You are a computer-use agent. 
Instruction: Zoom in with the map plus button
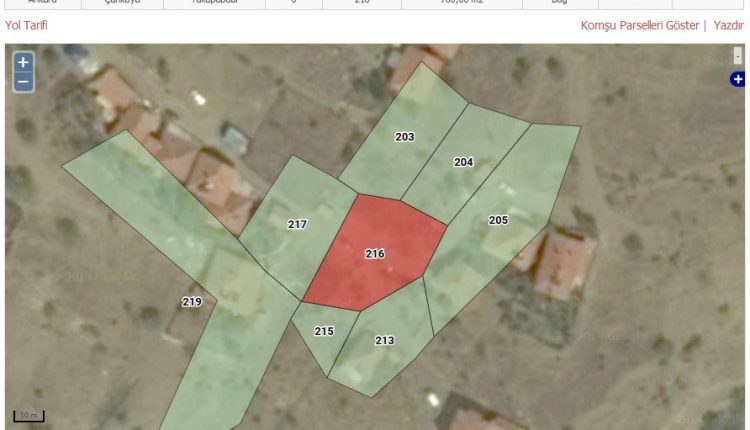point(23,62)
